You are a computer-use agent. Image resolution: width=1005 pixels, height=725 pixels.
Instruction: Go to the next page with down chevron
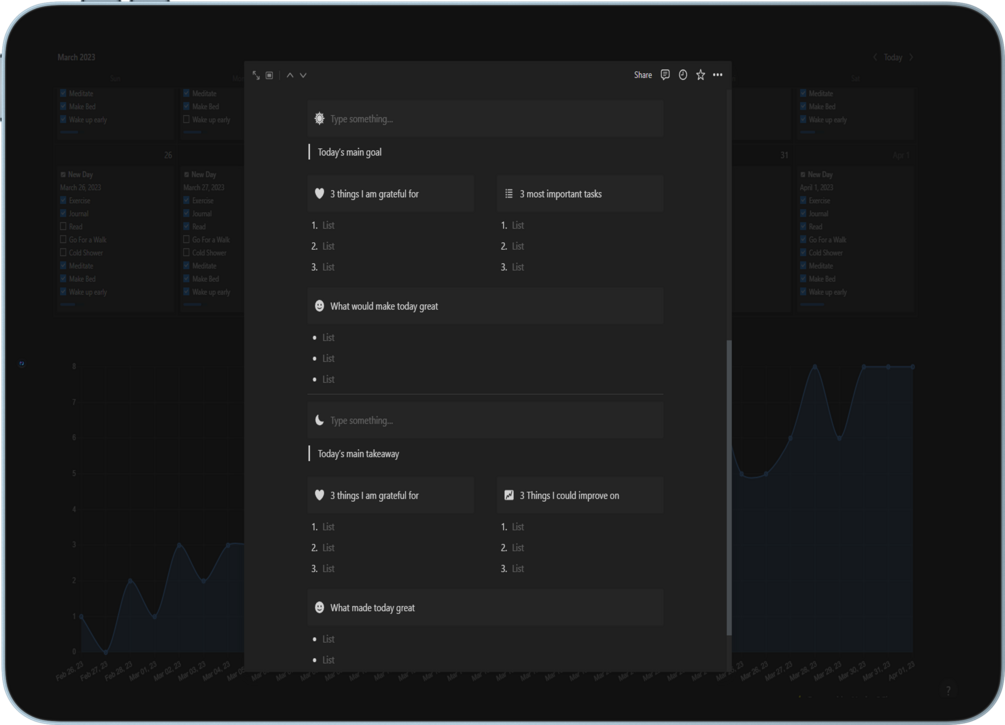click(303, 75)
